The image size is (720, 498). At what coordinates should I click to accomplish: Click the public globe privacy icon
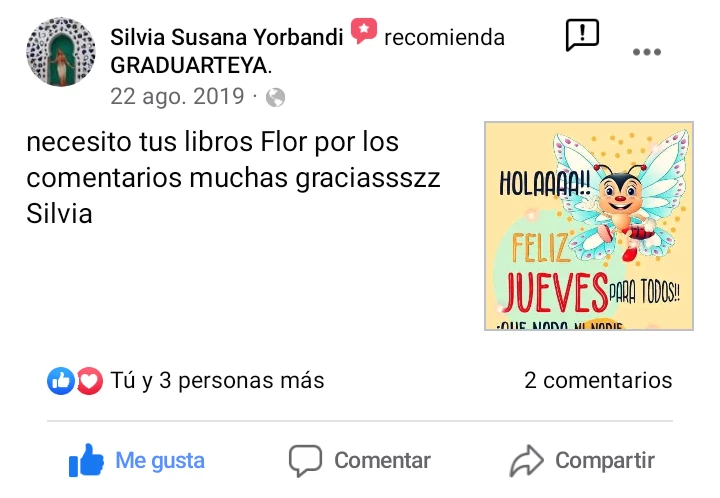(276, 97)
